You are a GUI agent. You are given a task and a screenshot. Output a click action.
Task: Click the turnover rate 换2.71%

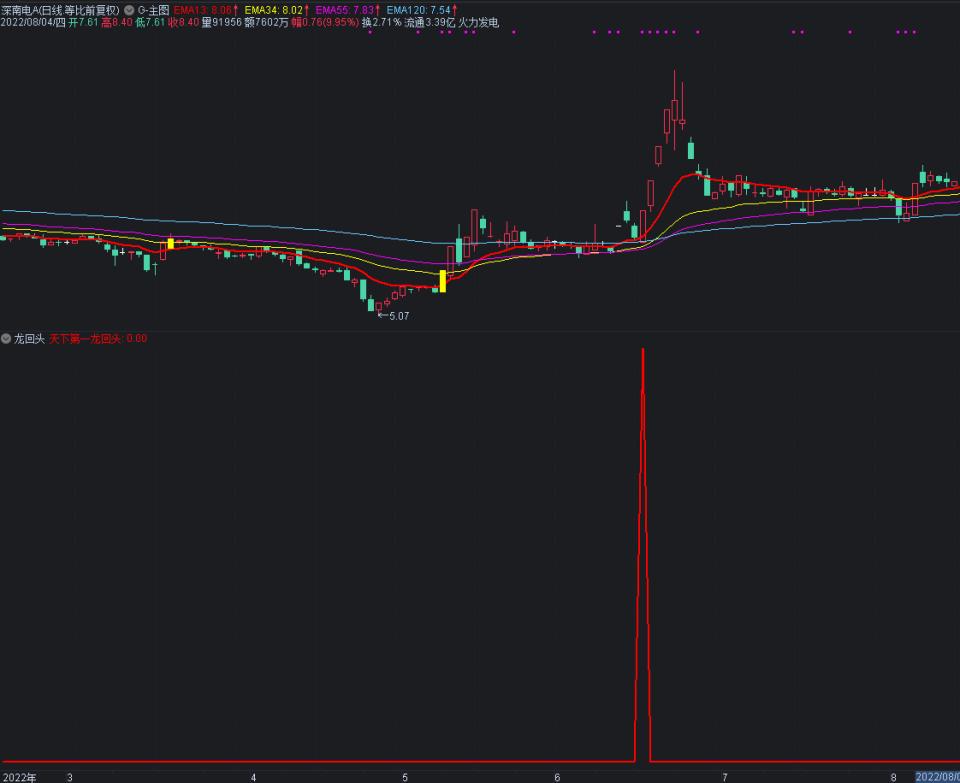coord(381,23)
